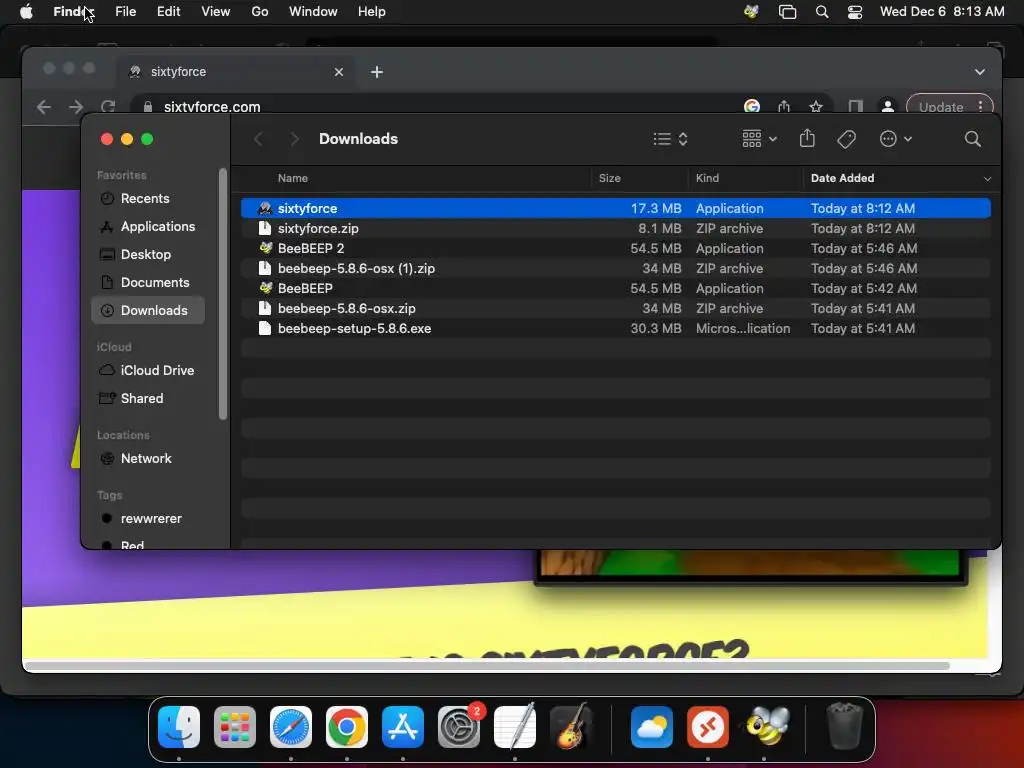Sort files by Kind column

(x=707, y=178)
